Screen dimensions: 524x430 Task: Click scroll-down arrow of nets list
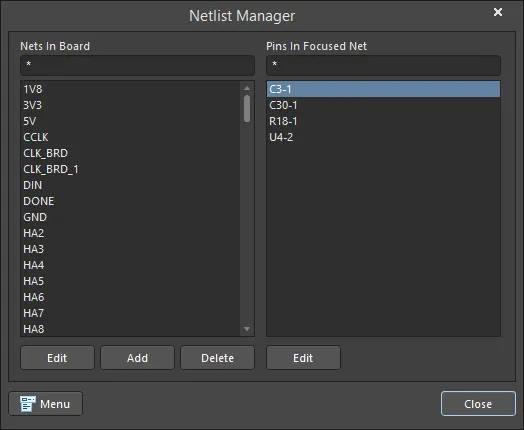(247, 329)
